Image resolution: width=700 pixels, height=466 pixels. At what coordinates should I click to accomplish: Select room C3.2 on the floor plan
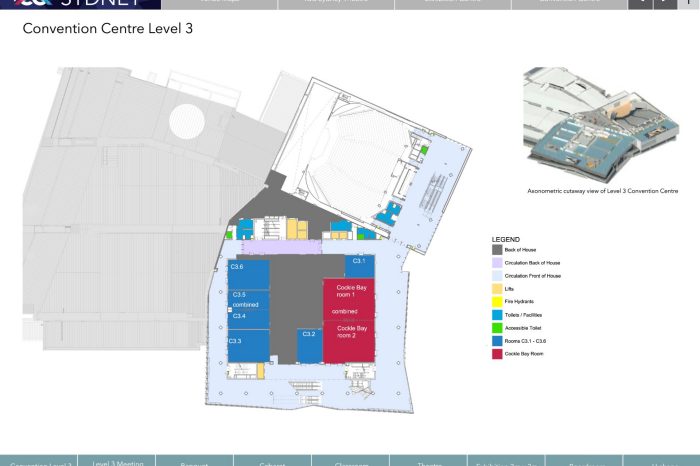tap(309, 345)
